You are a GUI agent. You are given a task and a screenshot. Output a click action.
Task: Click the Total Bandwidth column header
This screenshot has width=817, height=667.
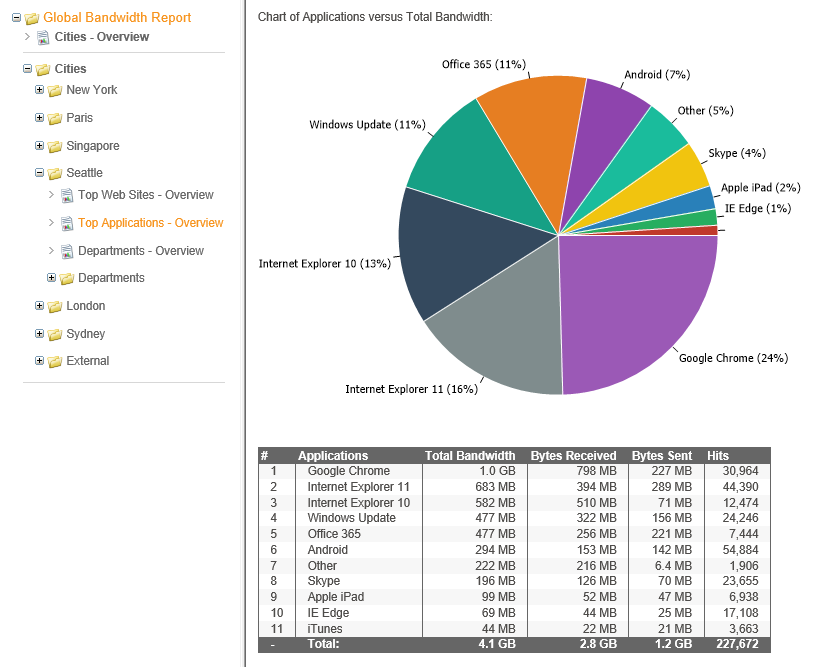(x=470, y=456)
